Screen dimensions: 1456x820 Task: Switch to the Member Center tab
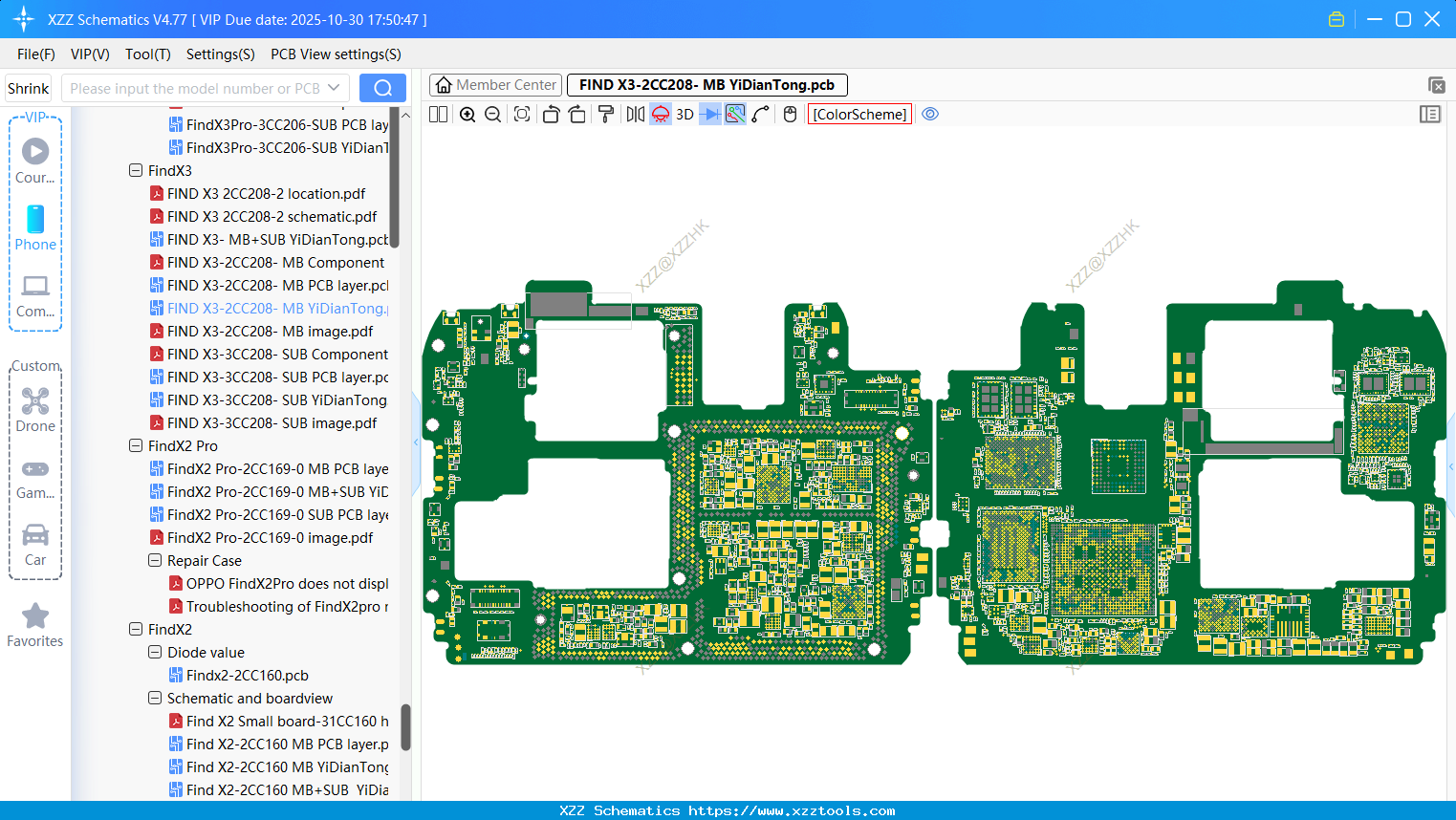[x=496, y=85]
